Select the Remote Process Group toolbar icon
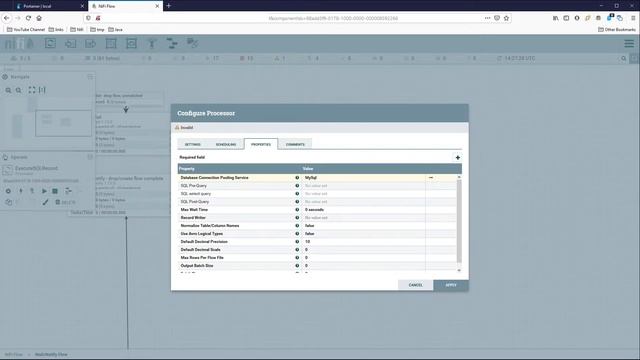The image size is (640, 360). click(131, 43)
